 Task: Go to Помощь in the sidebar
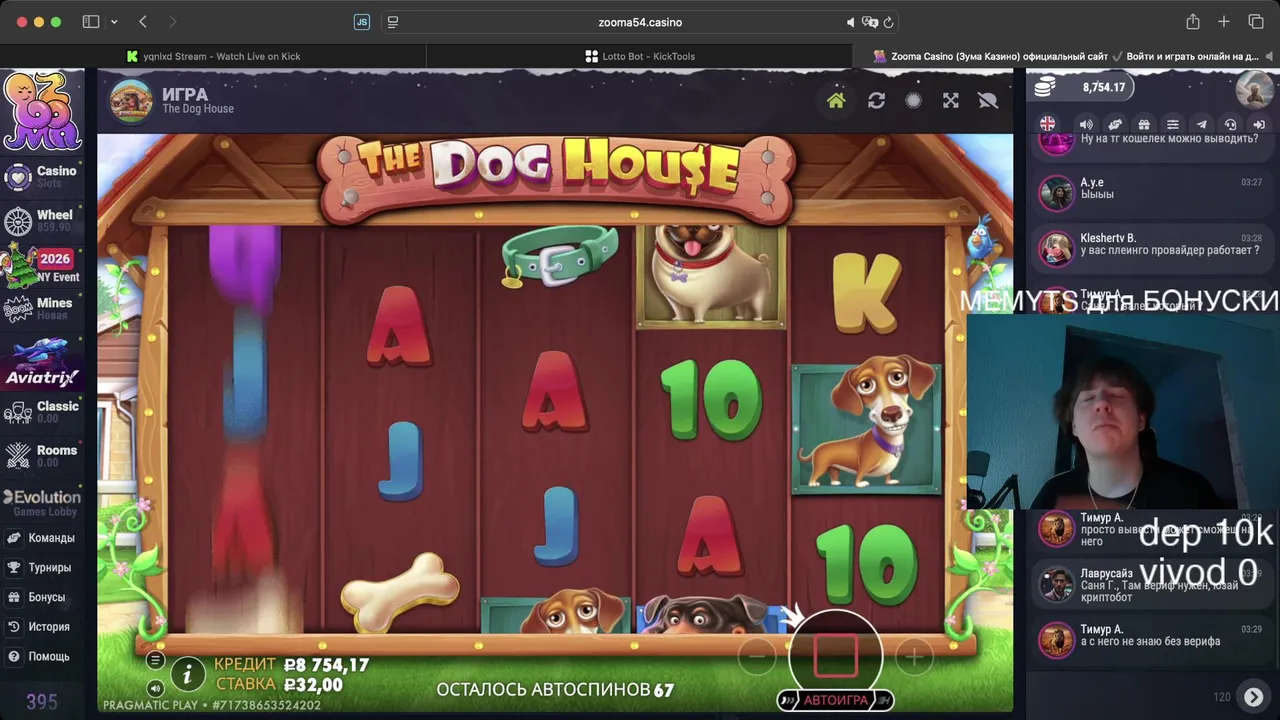[41, 657]
